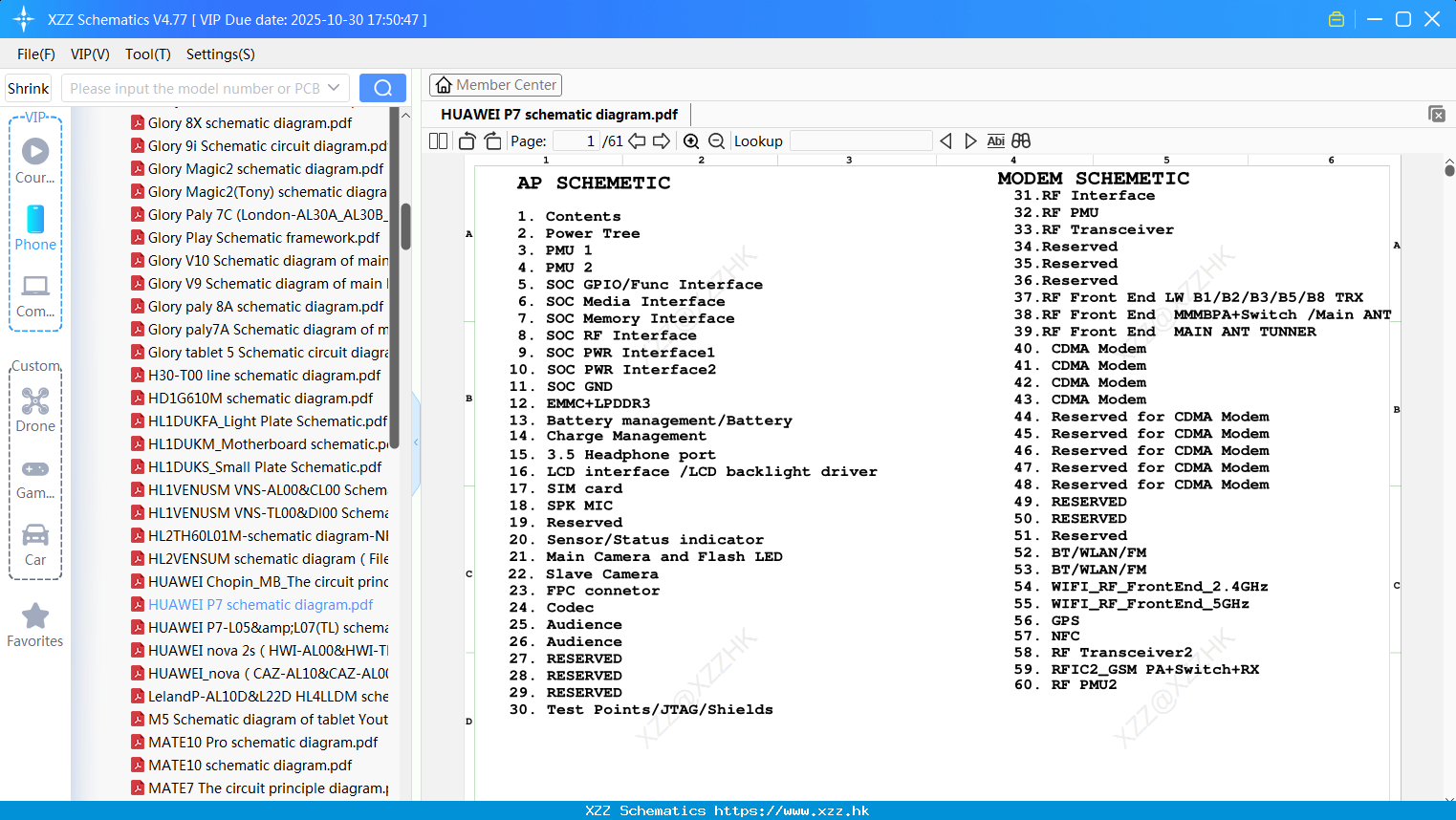Find previous lookup match triangle
This screenshot has width=1456, height=820.
(945, 141)
